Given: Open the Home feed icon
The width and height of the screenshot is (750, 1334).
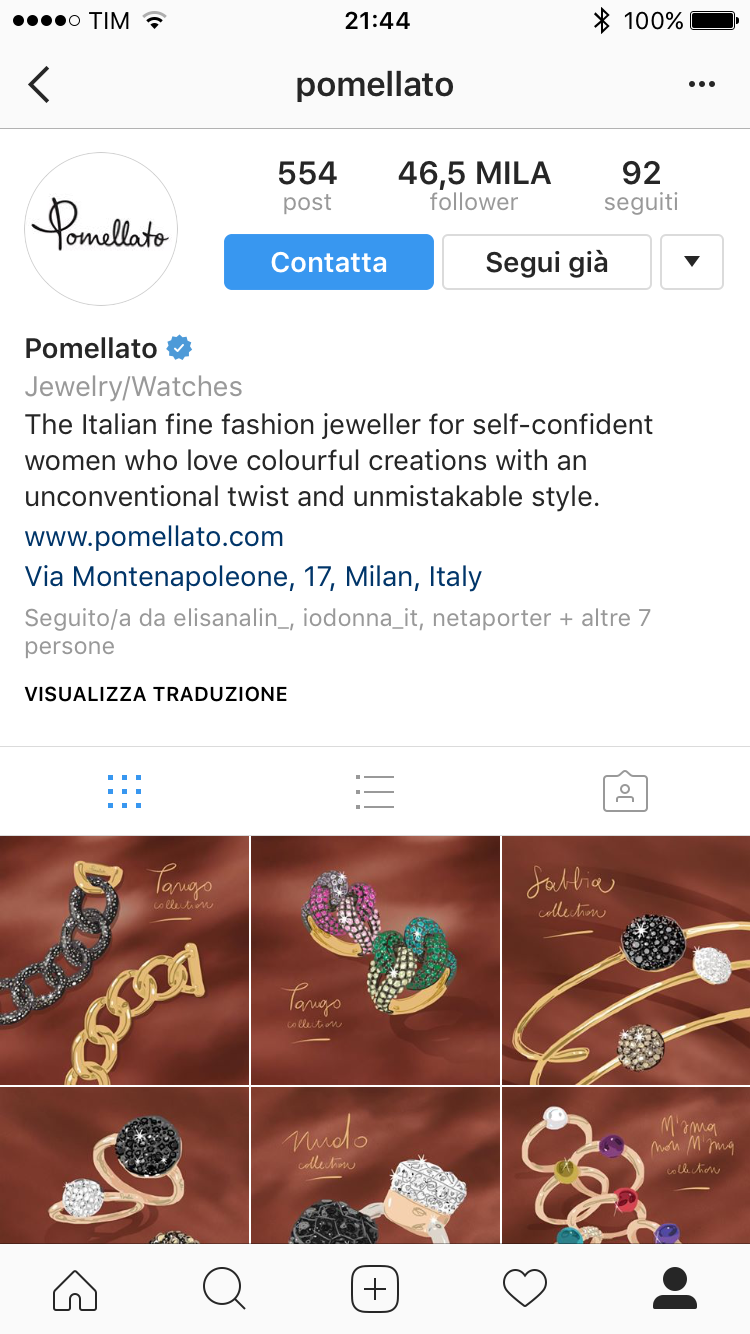Looking at the screenshot, I should [75, 1288].
